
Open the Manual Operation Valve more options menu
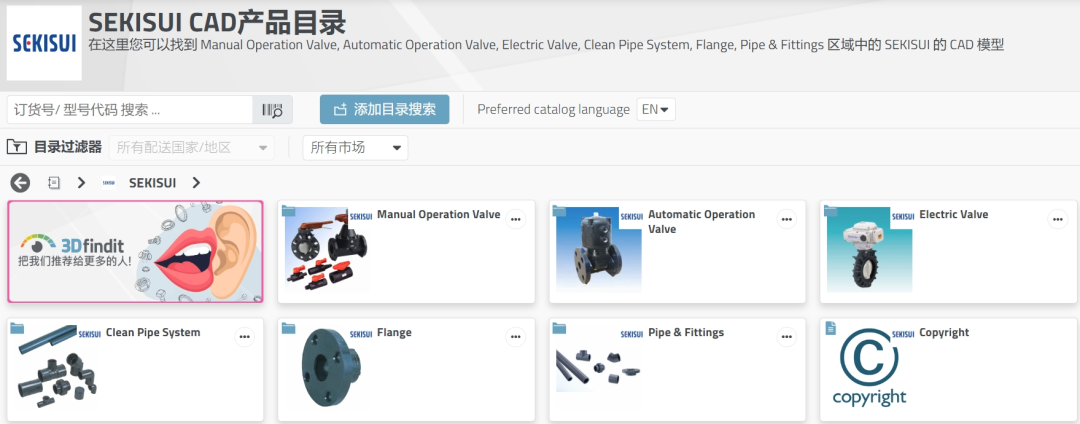coord(515,220)
